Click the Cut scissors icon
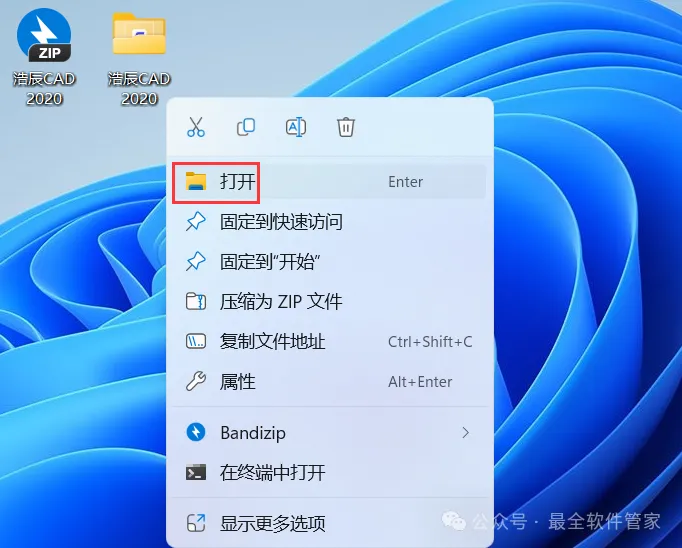682x548 pixels. (x=196, y=127)
